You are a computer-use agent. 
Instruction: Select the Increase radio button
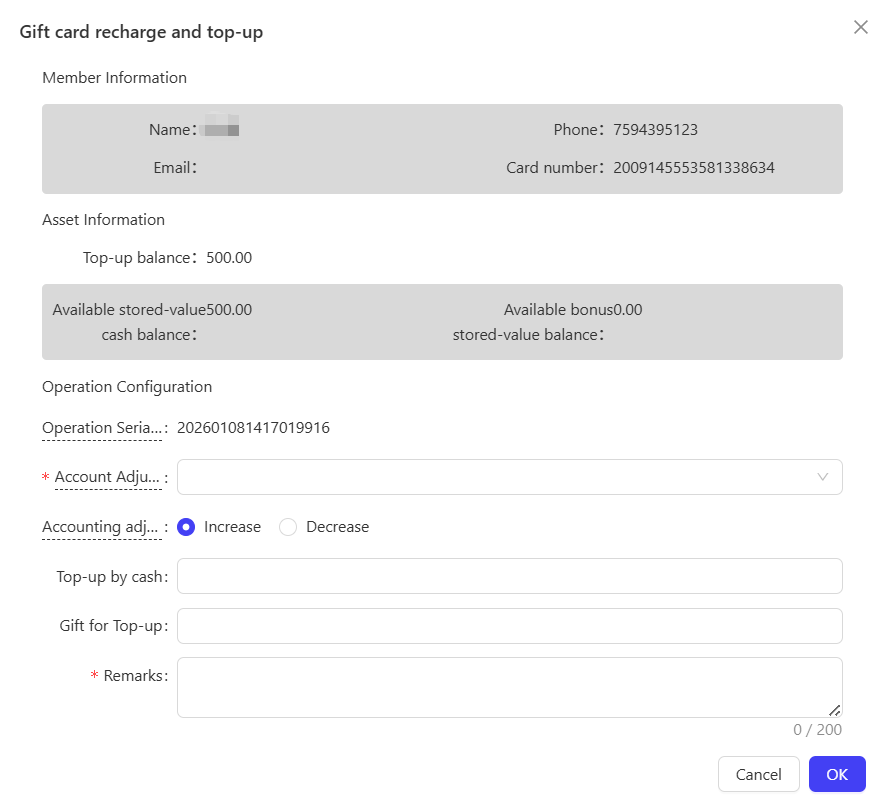tap(186, 527)
